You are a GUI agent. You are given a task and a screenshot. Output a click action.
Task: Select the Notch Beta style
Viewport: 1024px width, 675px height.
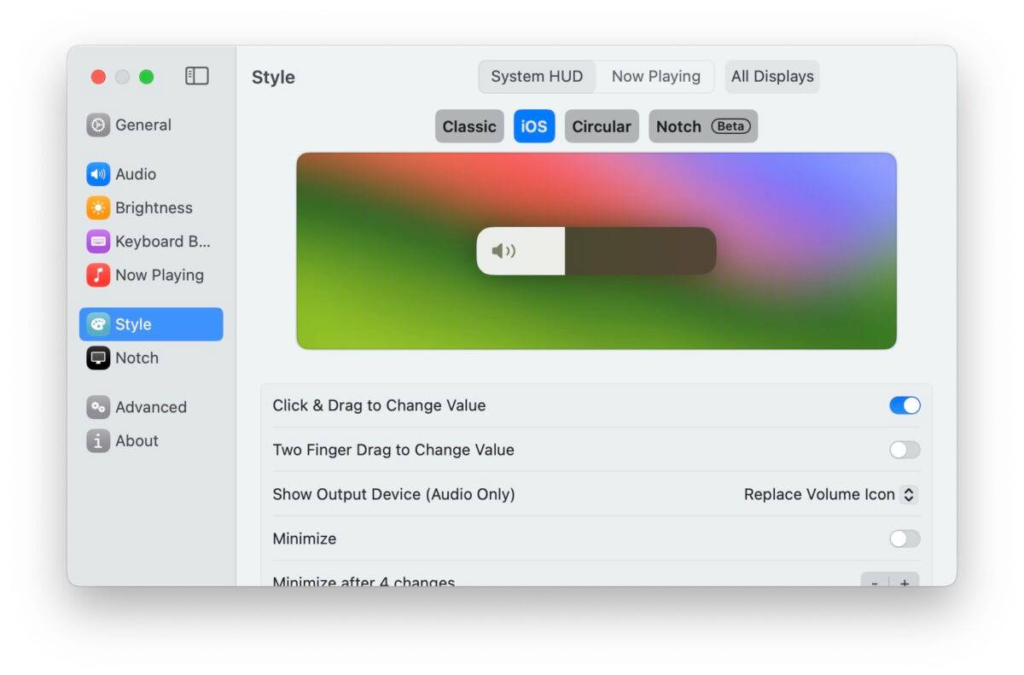coord(702,126)
